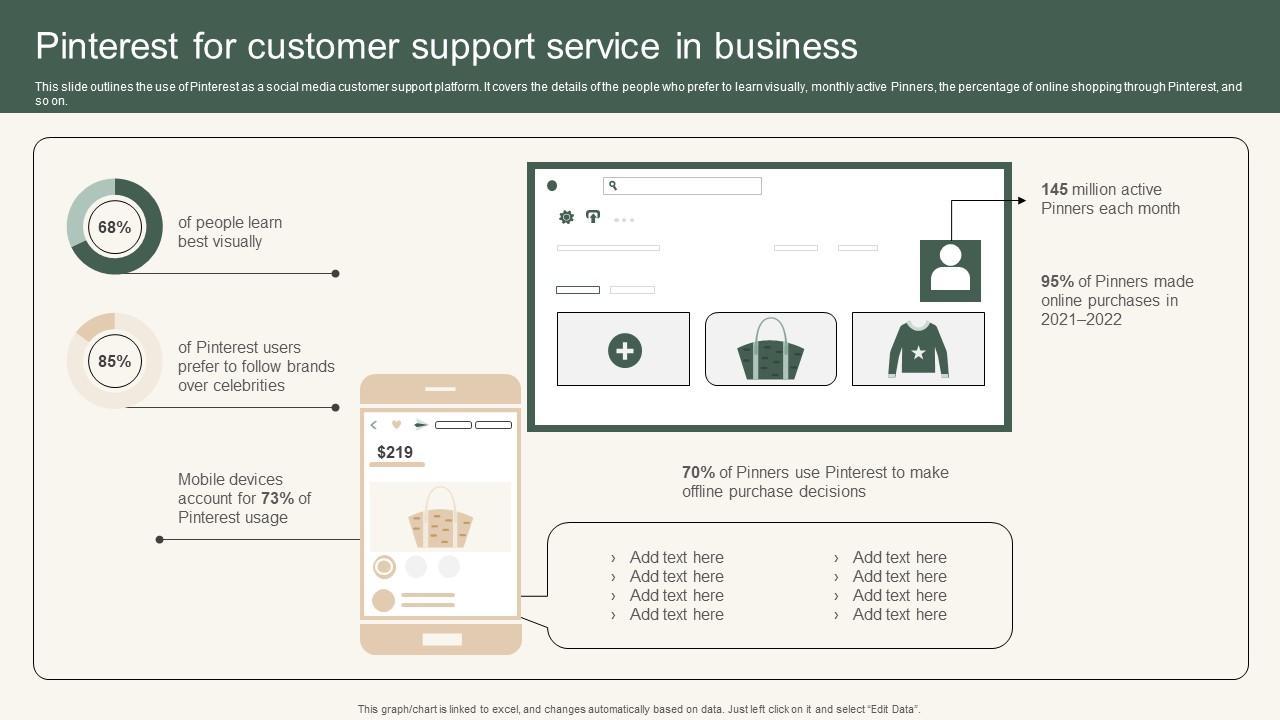
Task: Click the gear settings icon in browser mockup
Action: tap(566, 217)
